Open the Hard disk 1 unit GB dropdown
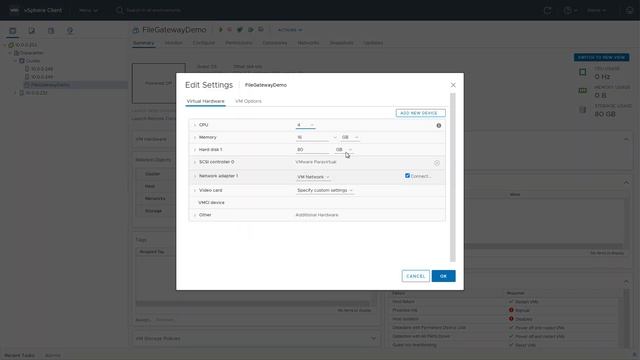This screenshot has width=640, height=360. click(x=344, y=150)
